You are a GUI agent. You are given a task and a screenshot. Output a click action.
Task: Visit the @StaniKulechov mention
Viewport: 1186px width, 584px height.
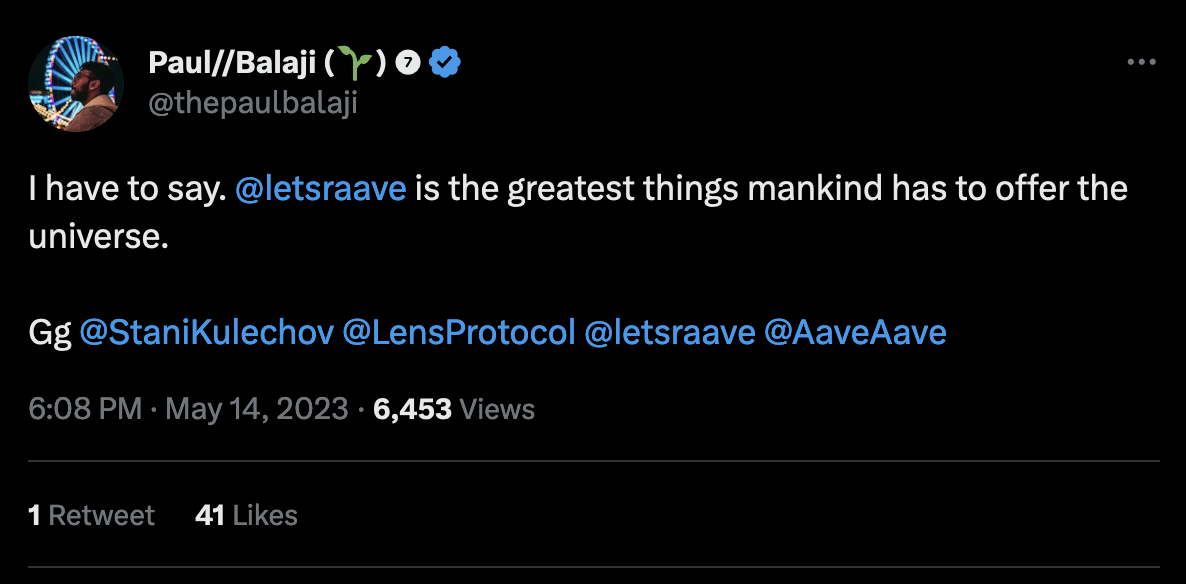pyautogui.click(x=206, y=332)
